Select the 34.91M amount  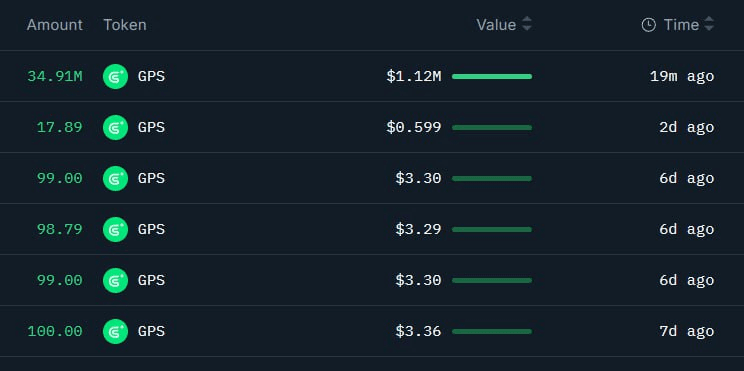point(55,76)
